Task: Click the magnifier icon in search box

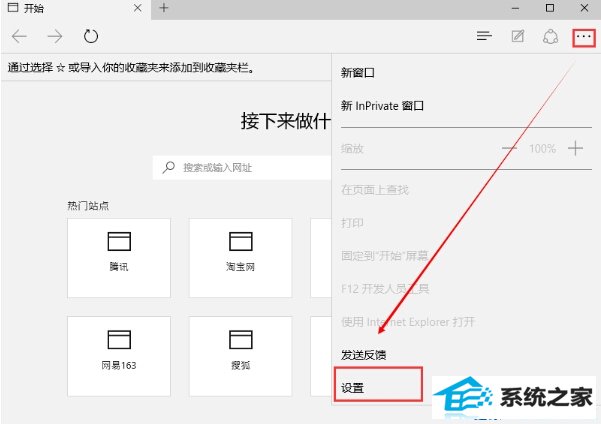Action: (x=168, y=168)
